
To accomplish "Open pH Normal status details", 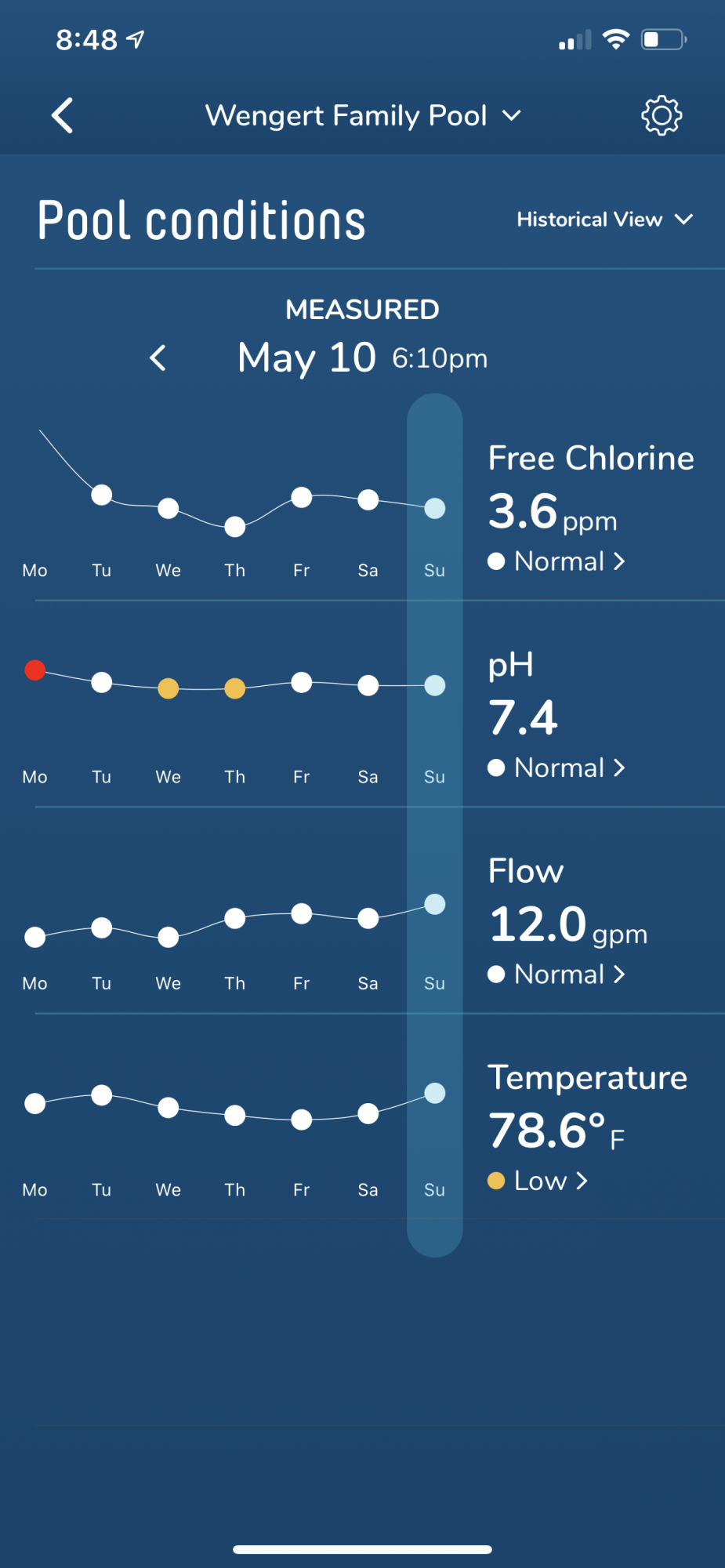I will pyautogui.click(x=556, y=768).
